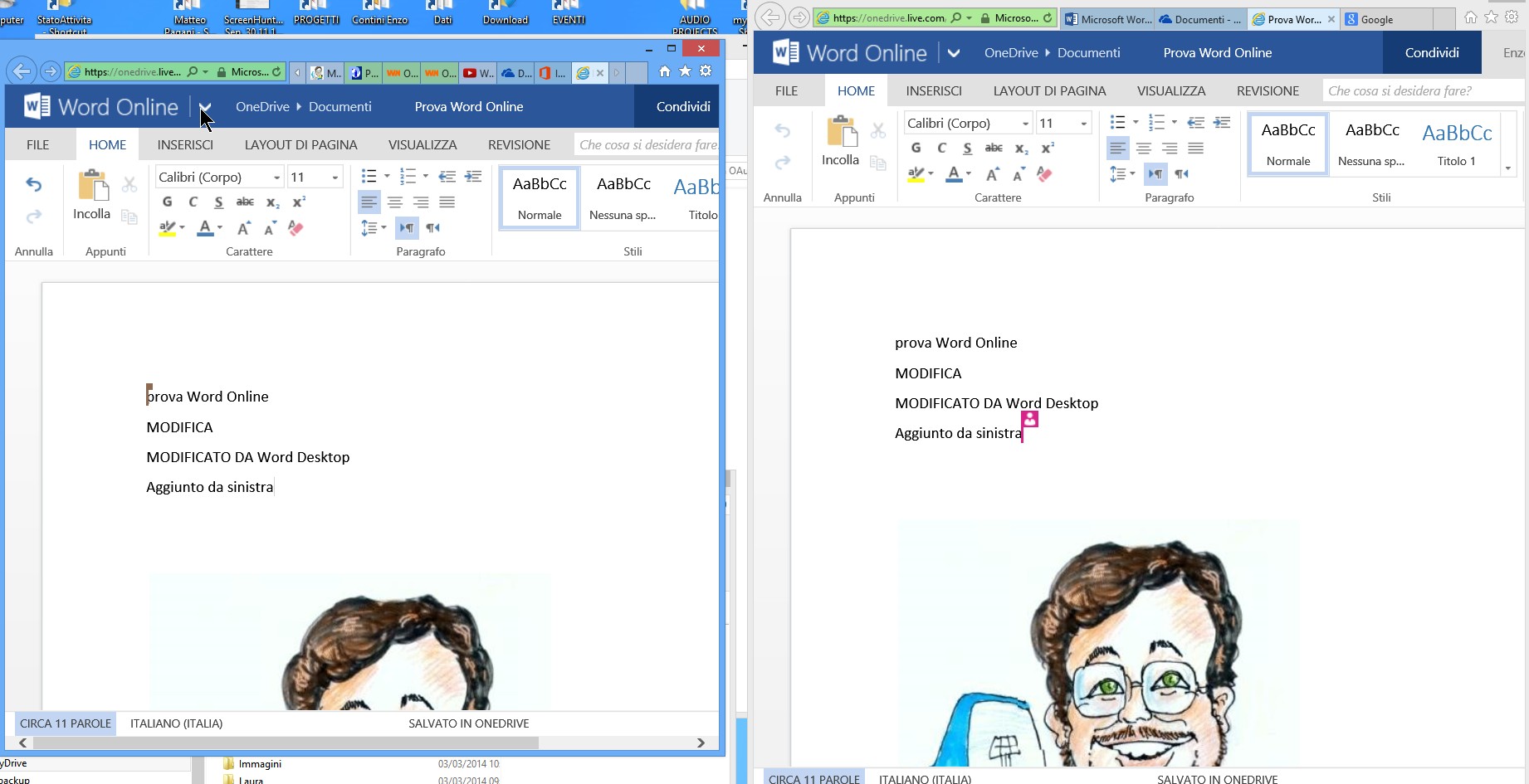Click increase indent icon in right window
The height and width of the screenshot is (784, 1529).
[1222, 123]
